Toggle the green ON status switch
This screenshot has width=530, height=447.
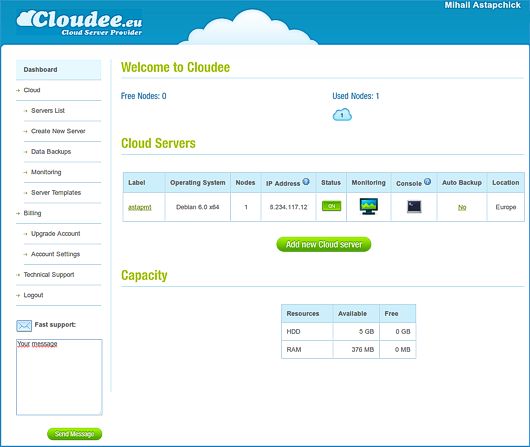tap(332, 206)
